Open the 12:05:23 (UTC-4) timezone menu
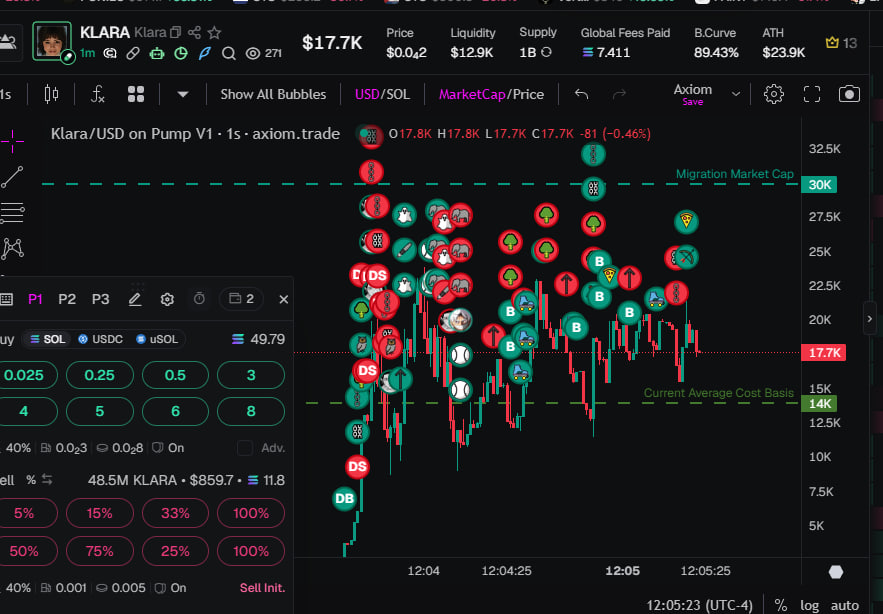This screenshot has width=883, height=614. coord(699,606)
